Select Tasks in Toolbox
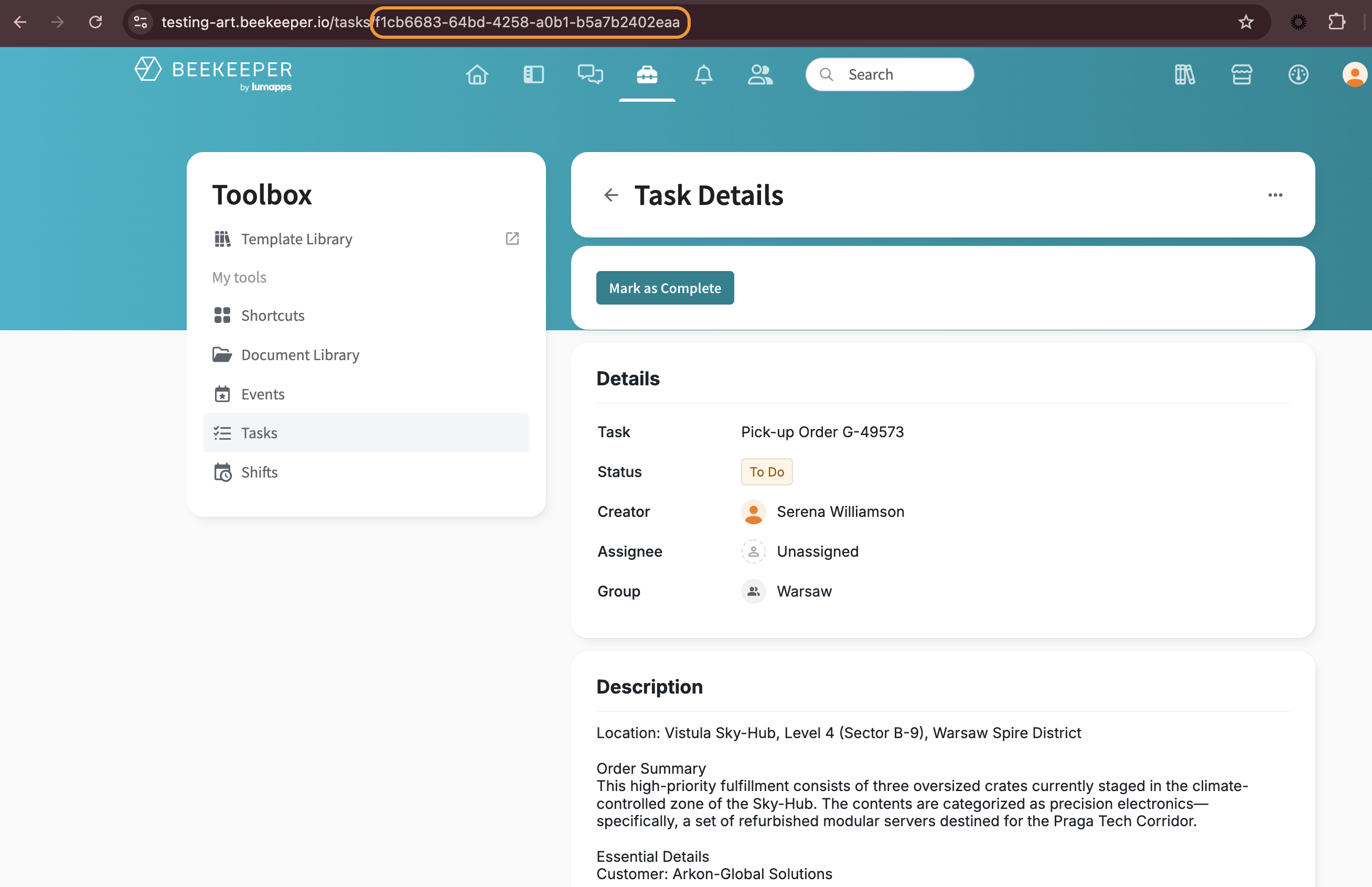 click(366, 432)
